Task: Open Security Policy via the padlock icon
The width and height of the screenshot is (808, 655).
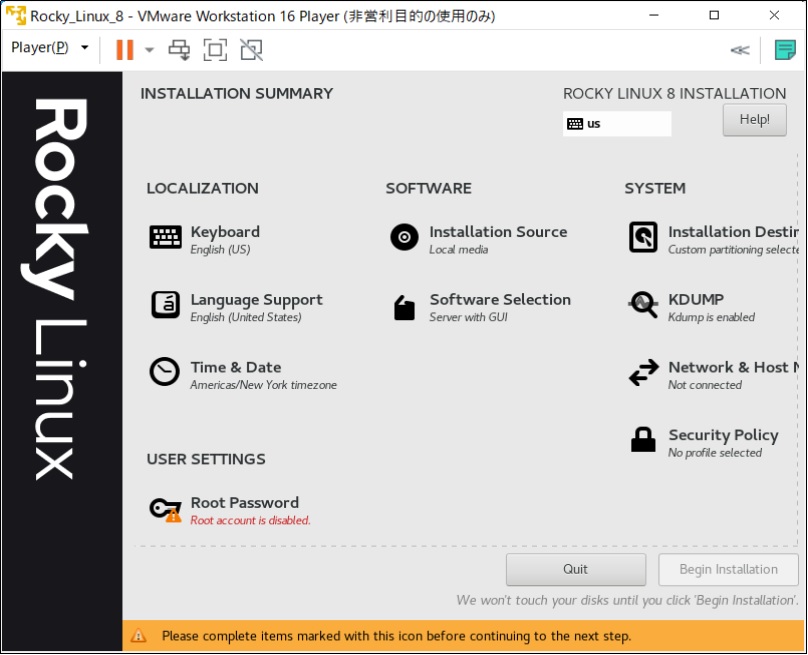Action: [643, 440]
